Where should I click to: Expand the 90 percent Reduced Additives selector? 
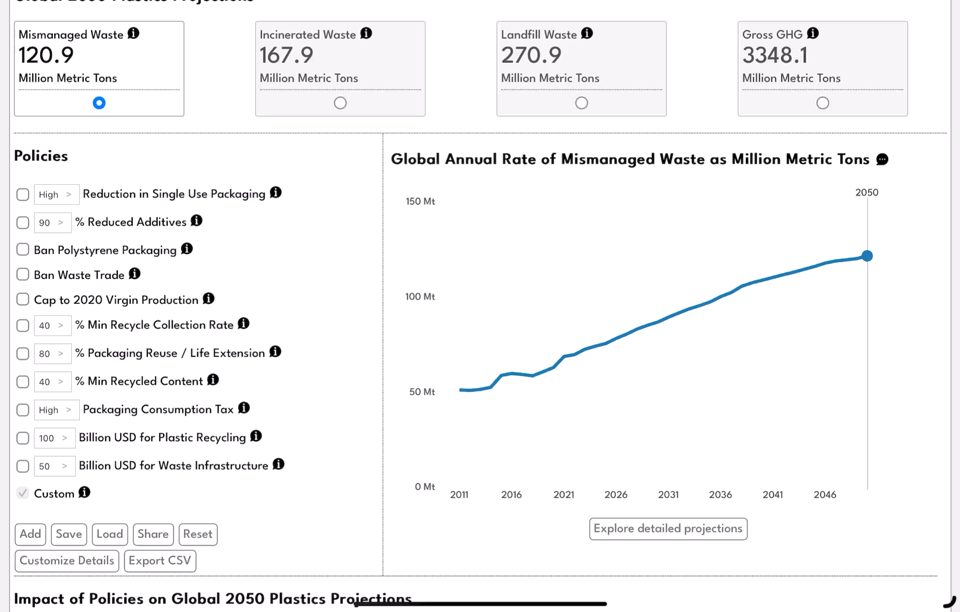tap(55, 221)
